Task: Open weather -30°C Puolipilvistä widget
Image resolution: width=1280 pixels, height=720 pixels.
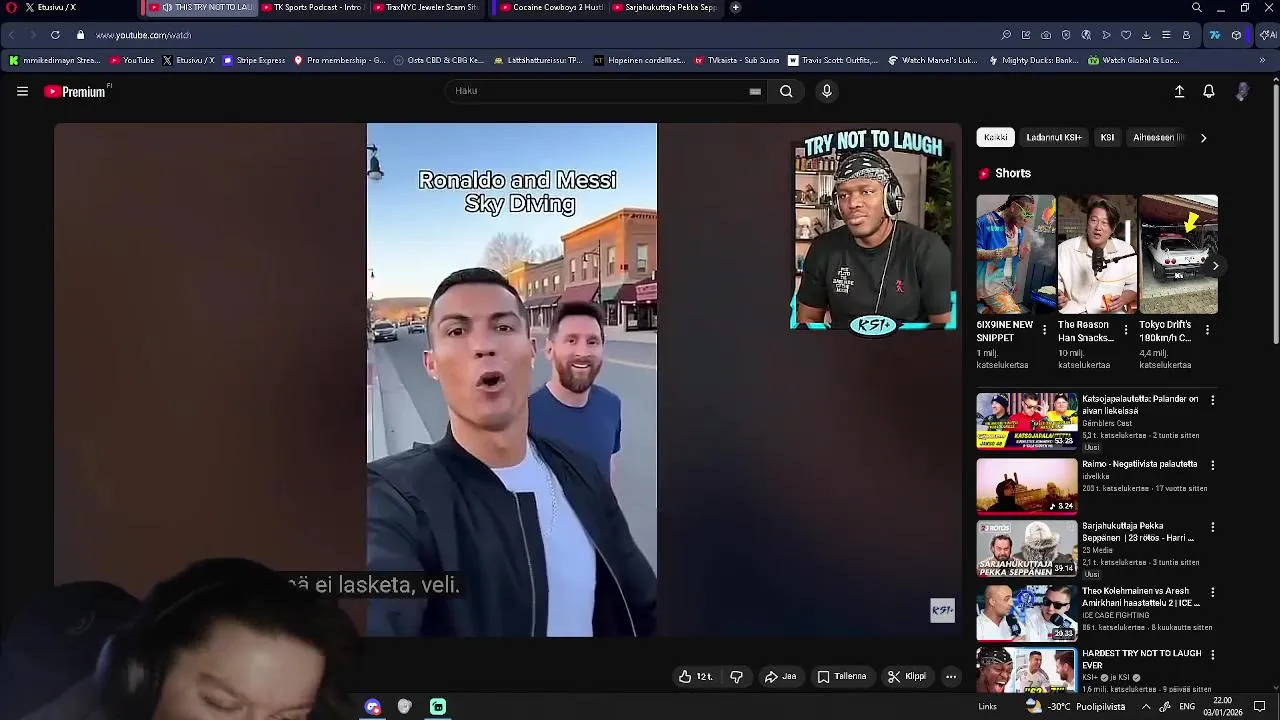Action: [x=1076, y=706]
